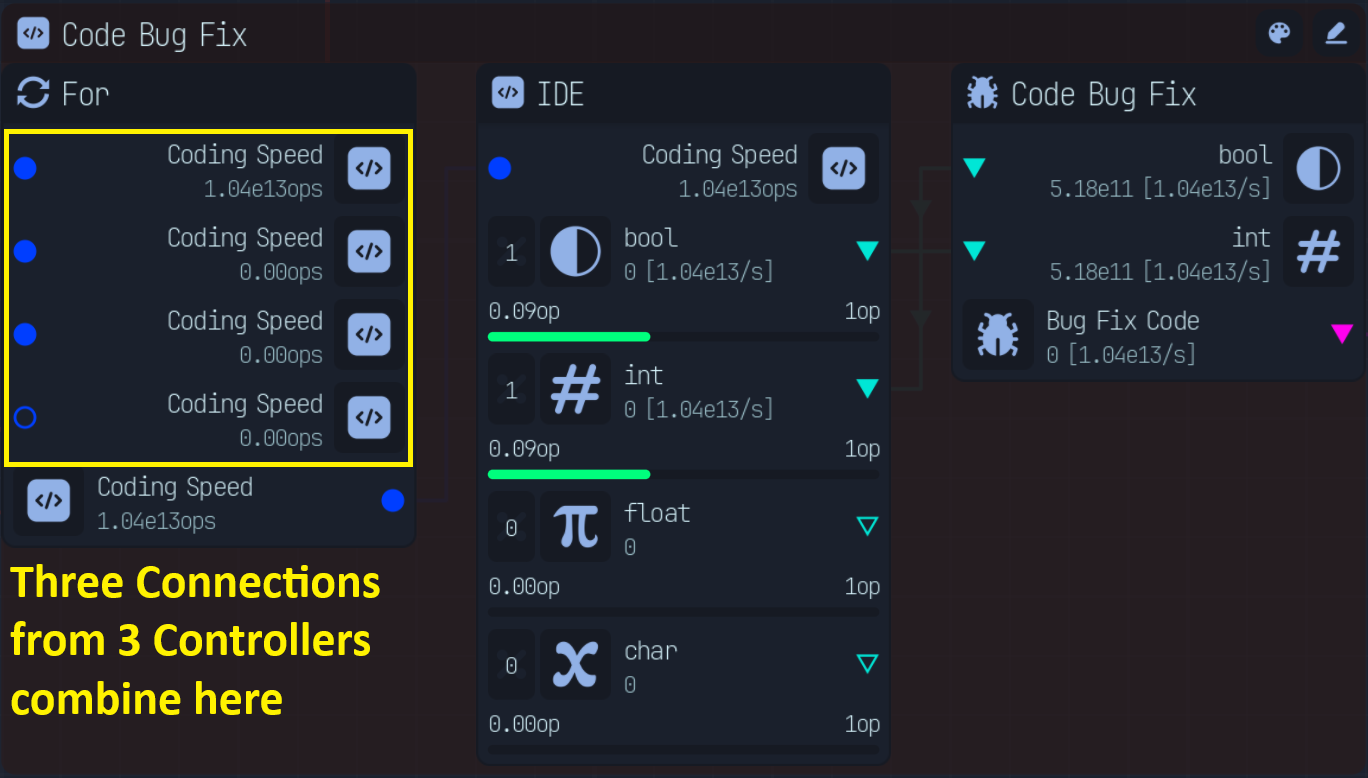The image size is (1368, 778).
Task: Toggle the empty fourth Coding Speed input port
Action: (x=25, y=417)
